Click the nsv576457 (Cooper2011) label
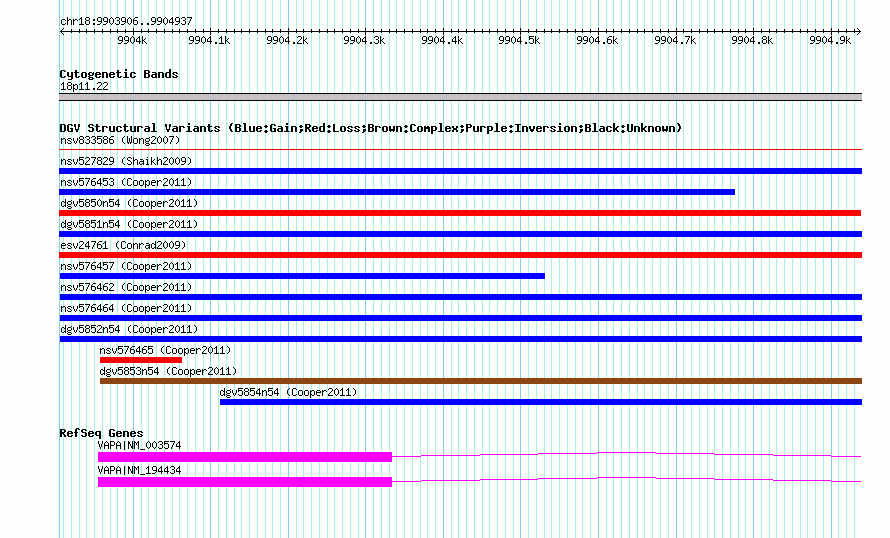Image resolution: width=890 pixels, height=538 pixels. [x=126, y=266]
